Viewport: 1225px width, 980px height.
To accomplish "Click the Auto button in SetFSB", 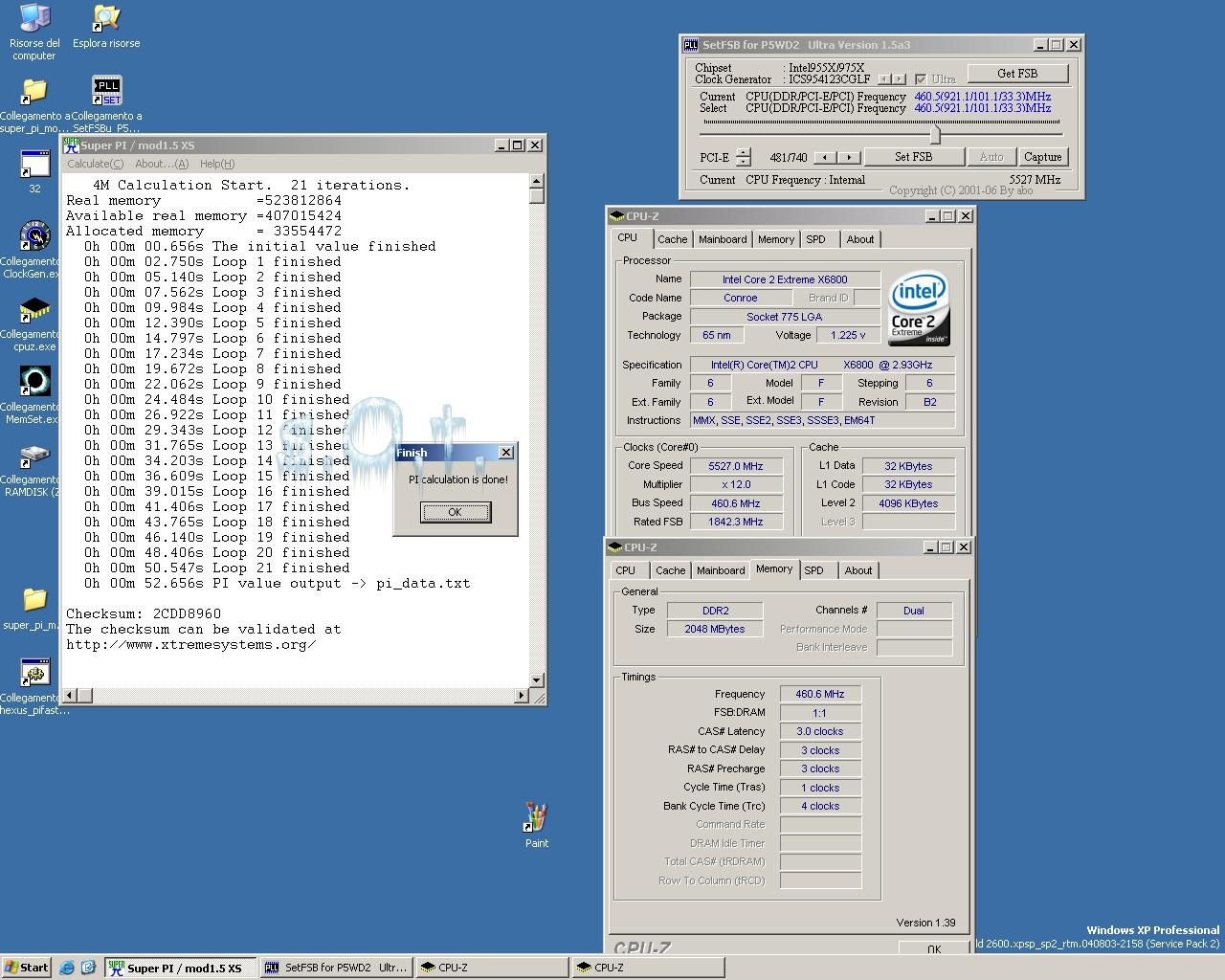I will coord(991,157).
